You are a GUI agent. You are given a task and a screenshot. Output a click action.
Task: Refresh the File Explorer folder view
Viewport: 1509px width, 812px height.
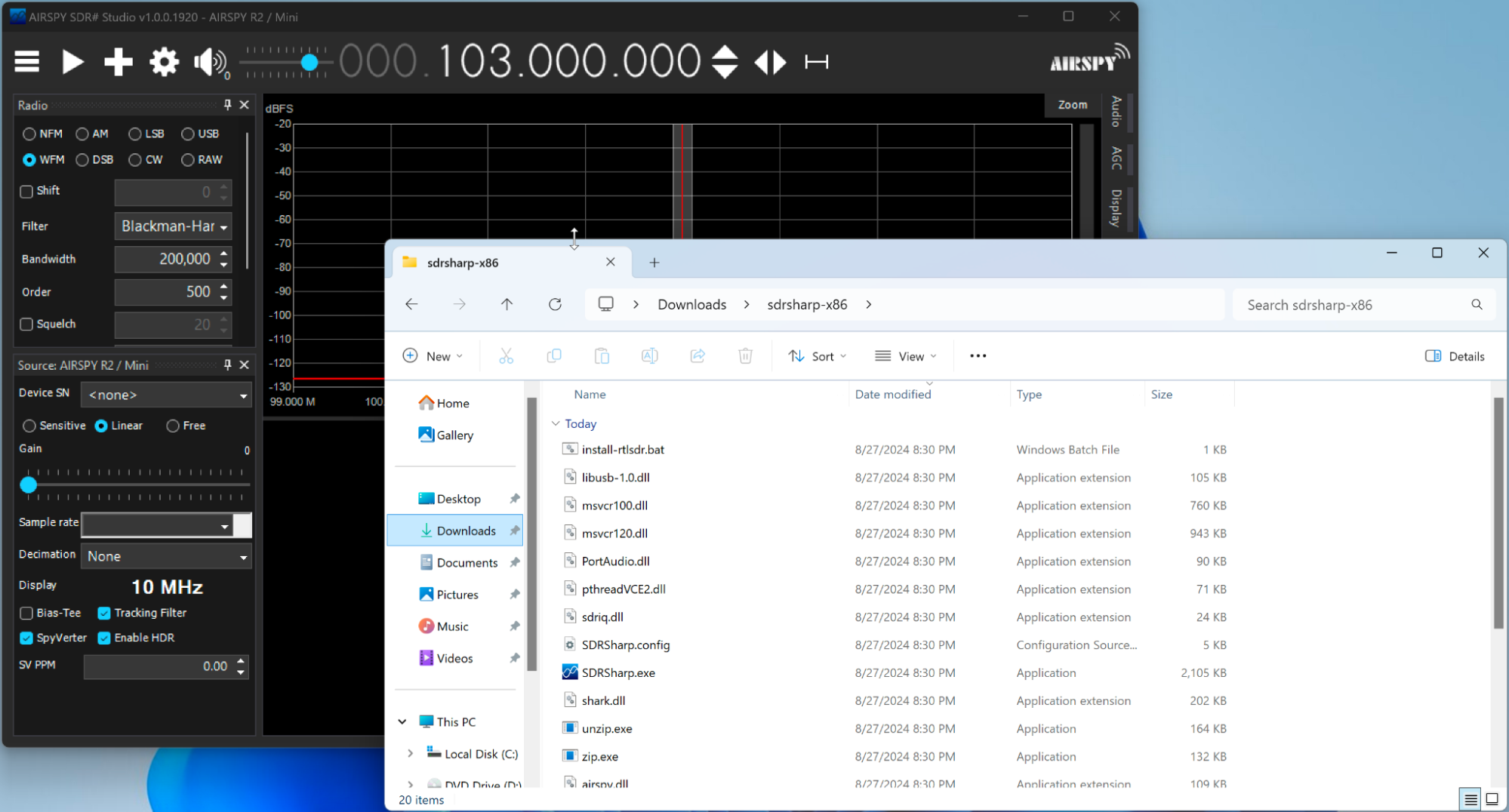(555, 304)
